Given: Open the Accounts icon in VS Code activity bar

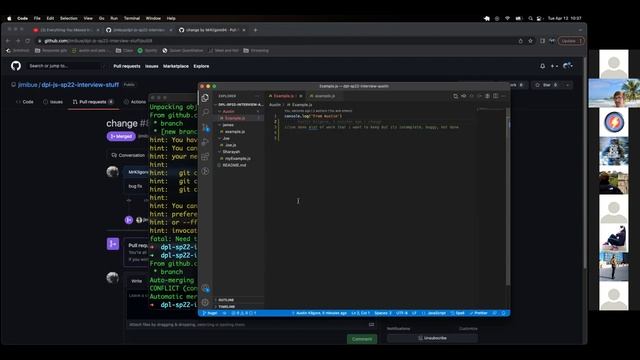Looking at the screenshot, I should pyautogui.click(x=205, y=288).
